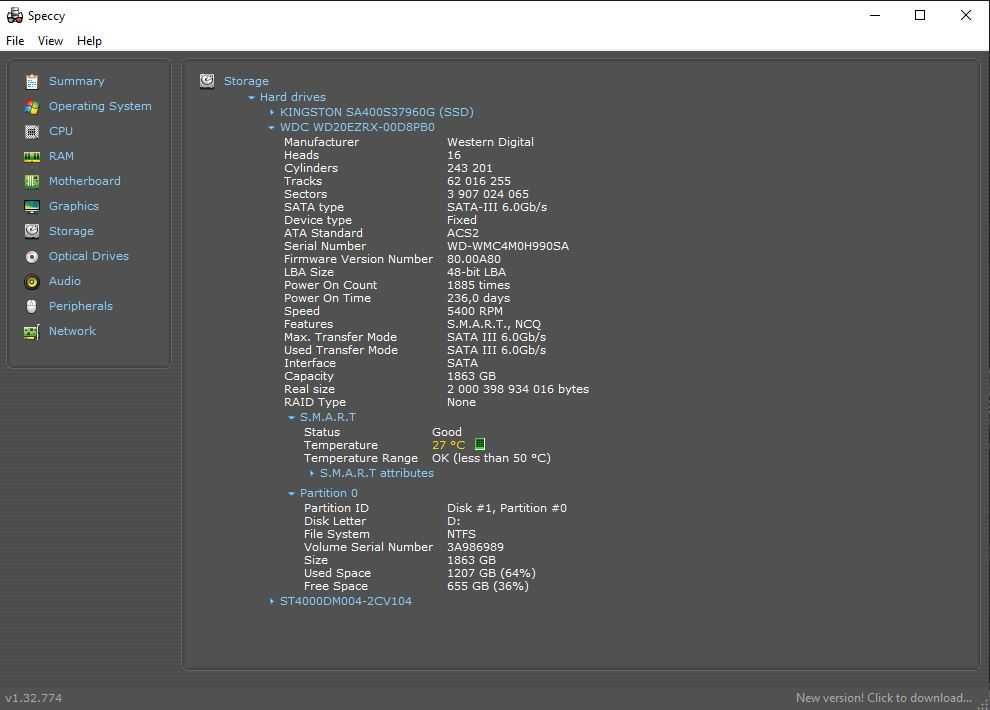Click the Volume Serial Number 3A986989

[475, 547]
